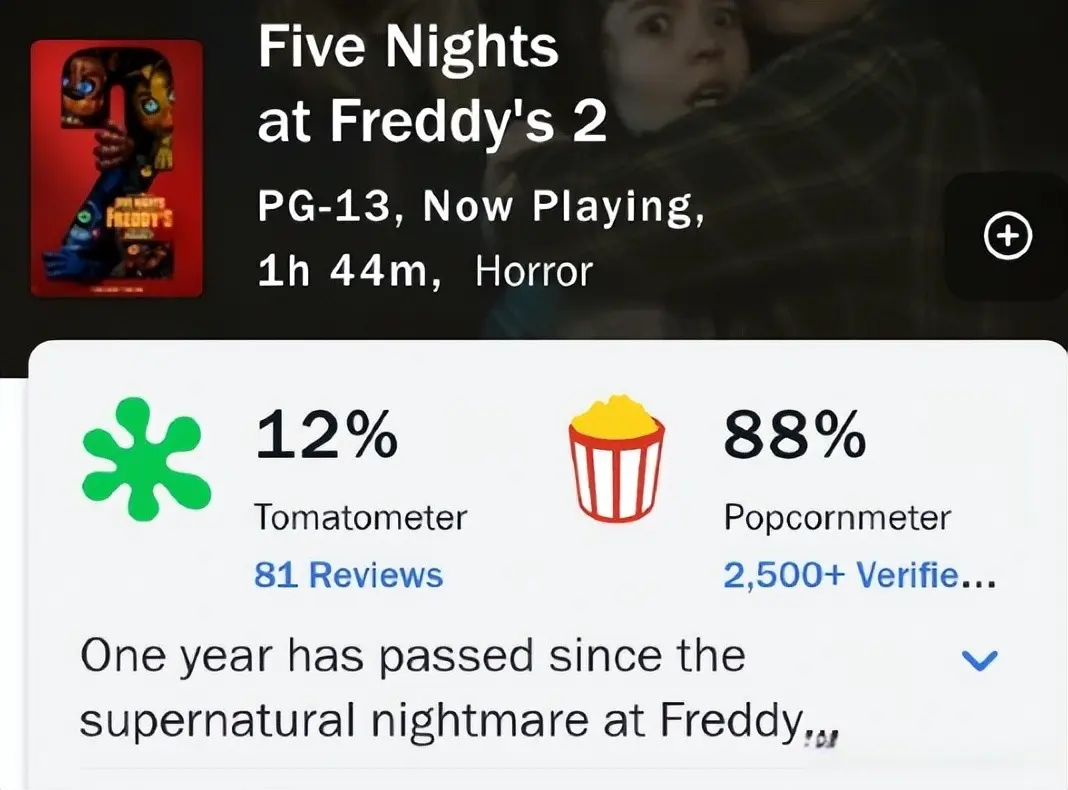This screenshot has width=1068, height=790.
Task: Open the 2,500+ Verified ratings link
Action: pos(859,575)
